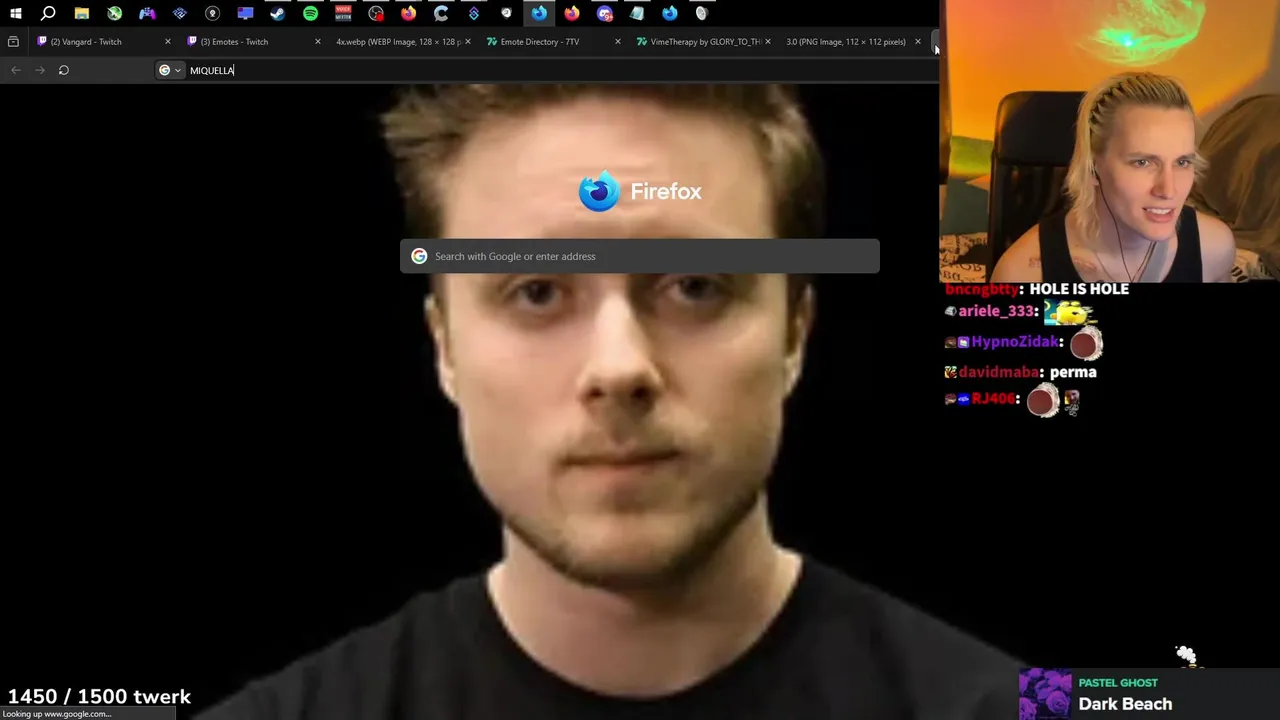This screenshot has width=1280, height=720.
Task: Open Windows search magnifier icon
Action: 48,13
